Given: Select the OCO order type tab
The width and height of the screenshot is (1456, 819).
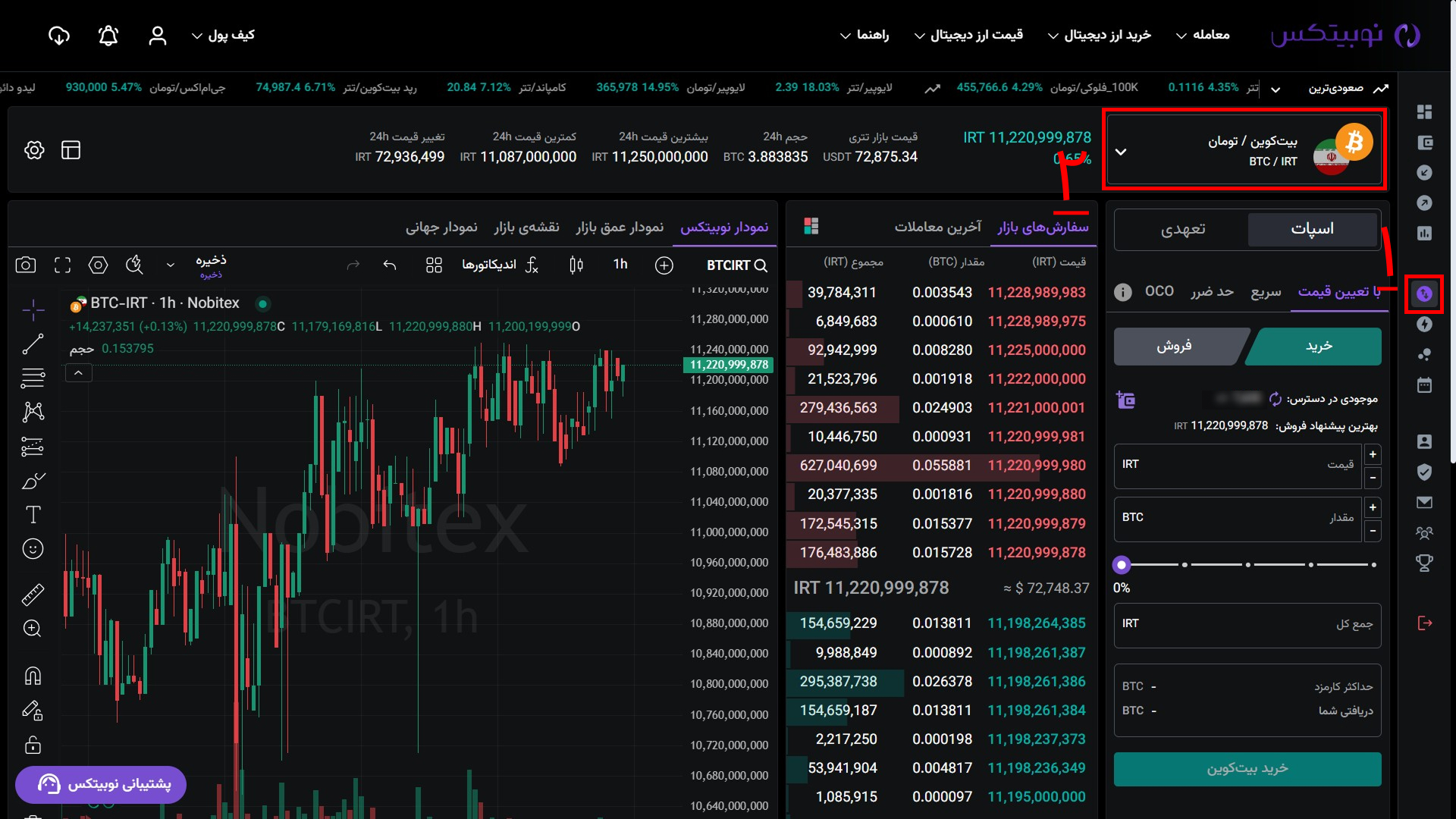Looking at the screenshot, I should (x=1159, y=291).
